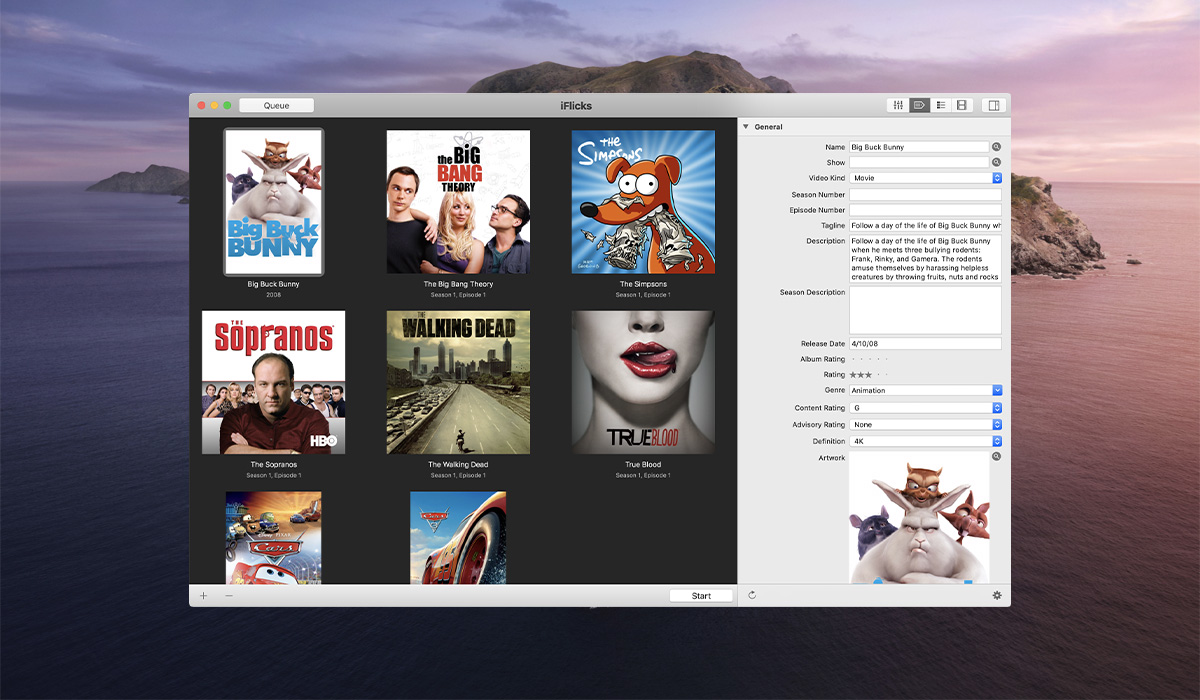Select the Cars movie poster
Screen dimensions: 1200x700
(273, 537)
